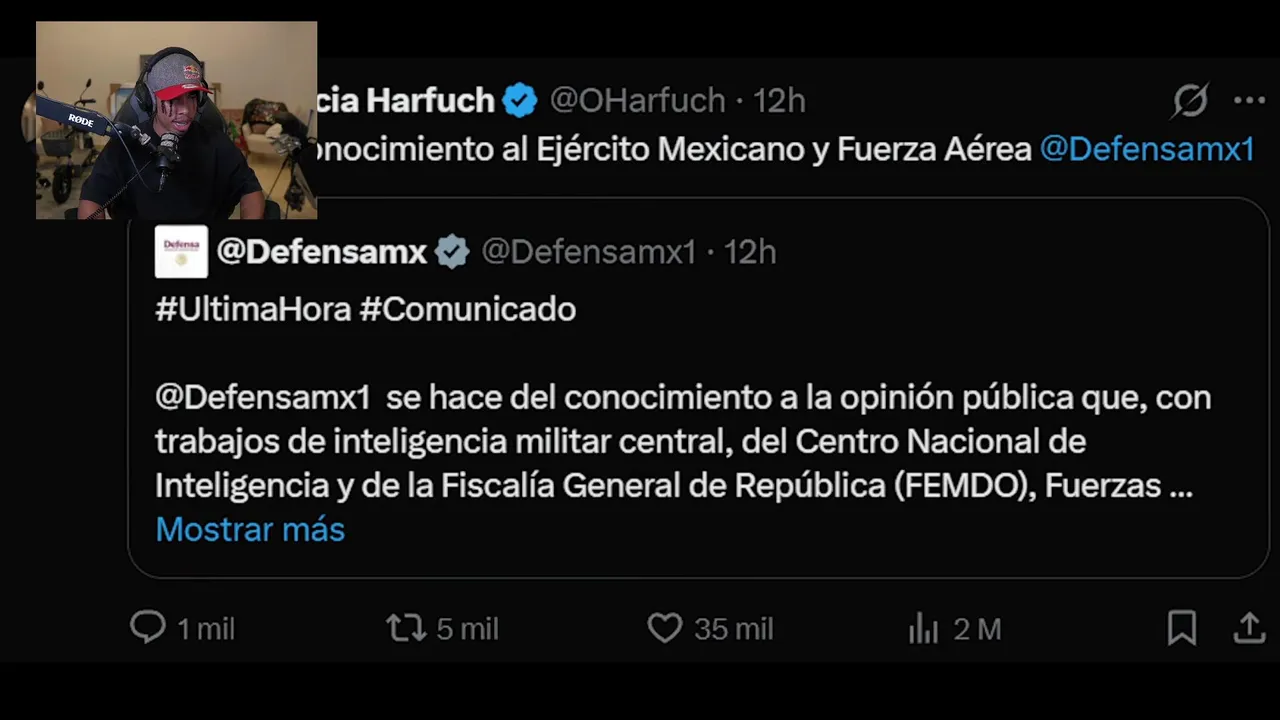Open the #UltimaHora hashtag
The width and height of the screenshot is (1280, 720).
253,309
